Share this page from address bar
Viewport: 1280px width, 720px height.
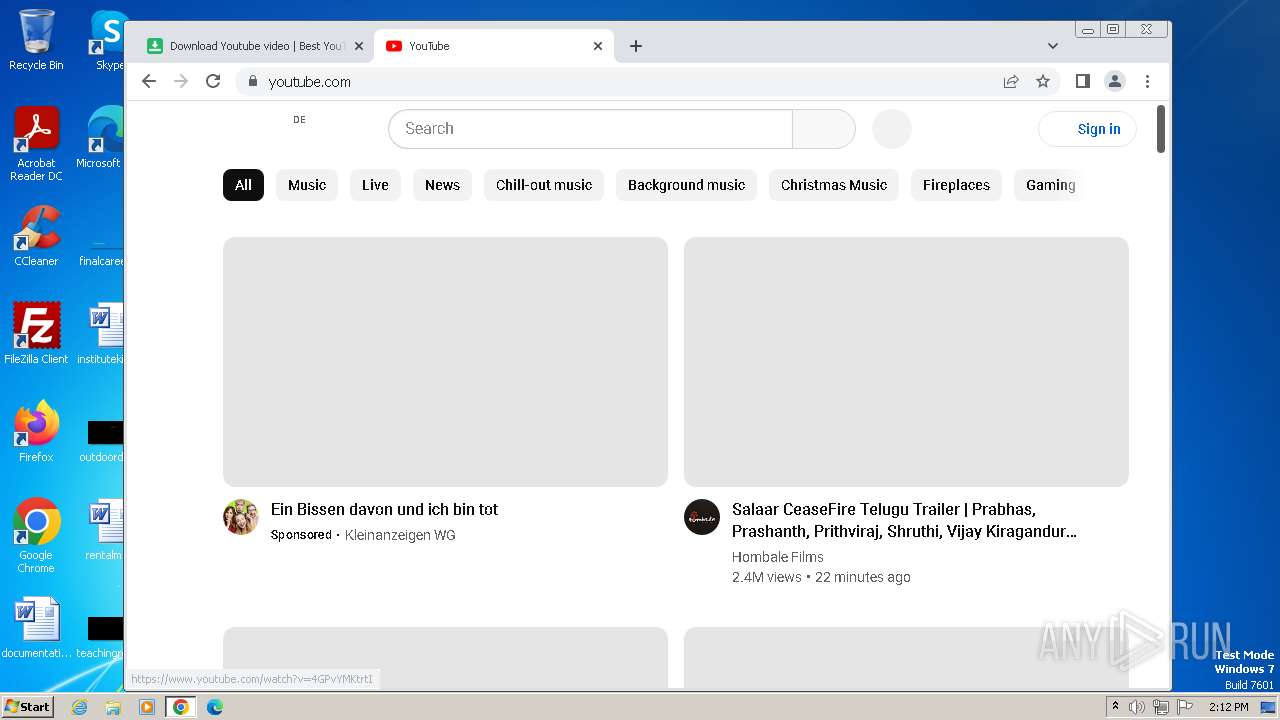coord(1011,81)
